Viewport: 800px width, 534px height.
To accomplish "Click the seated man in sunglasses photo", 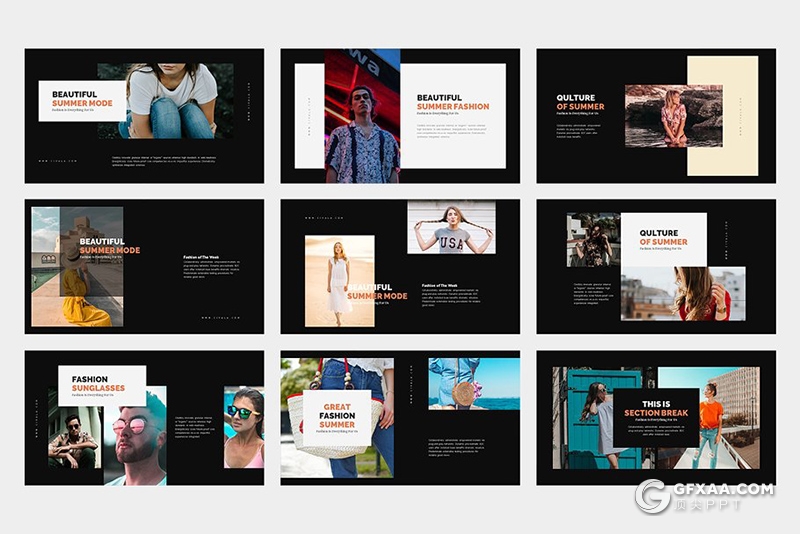I will 75,440.
